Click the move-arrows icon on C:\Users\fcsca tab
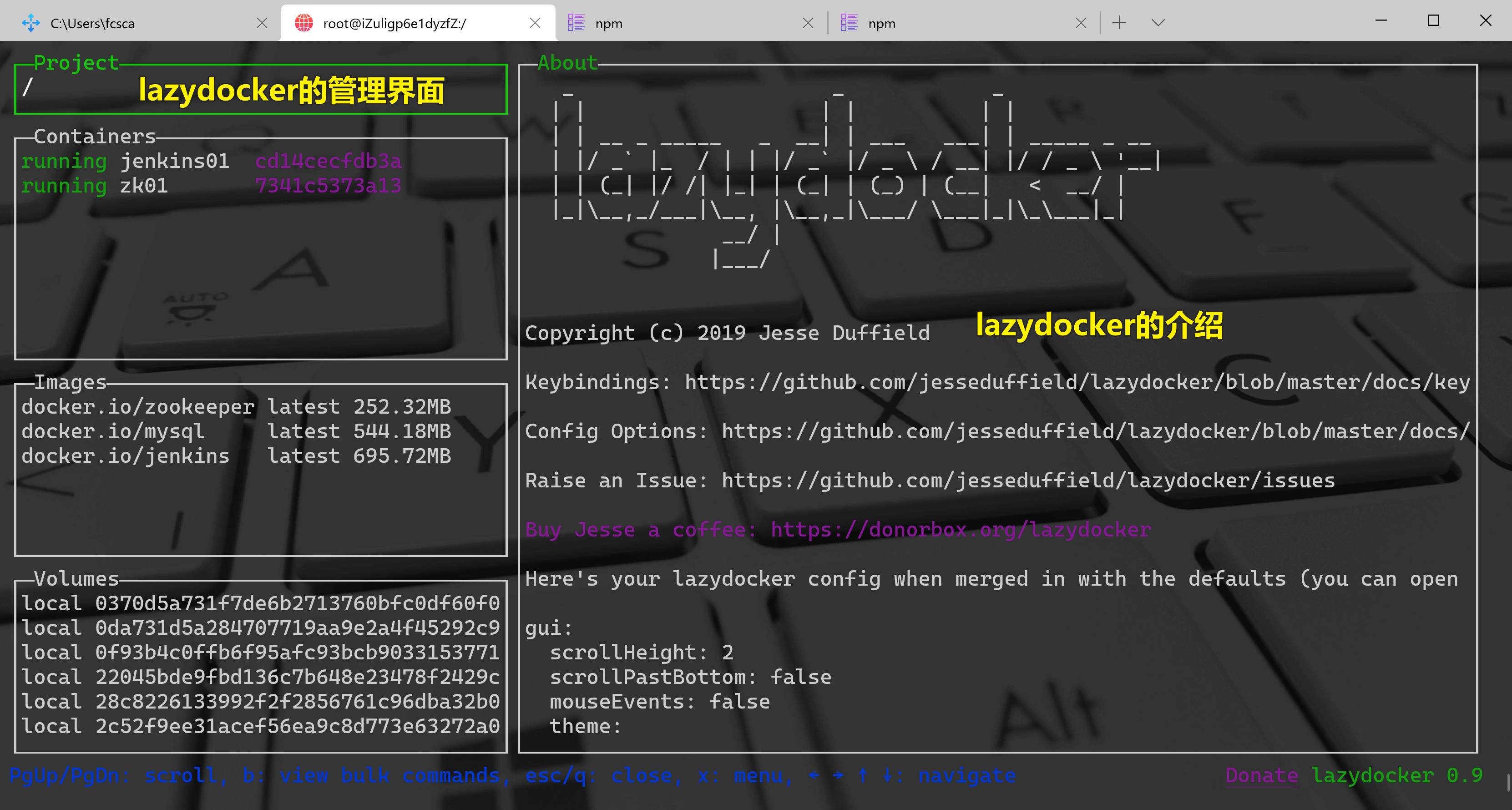Screen dimensions: 1512x810 (x=30, y=23)
